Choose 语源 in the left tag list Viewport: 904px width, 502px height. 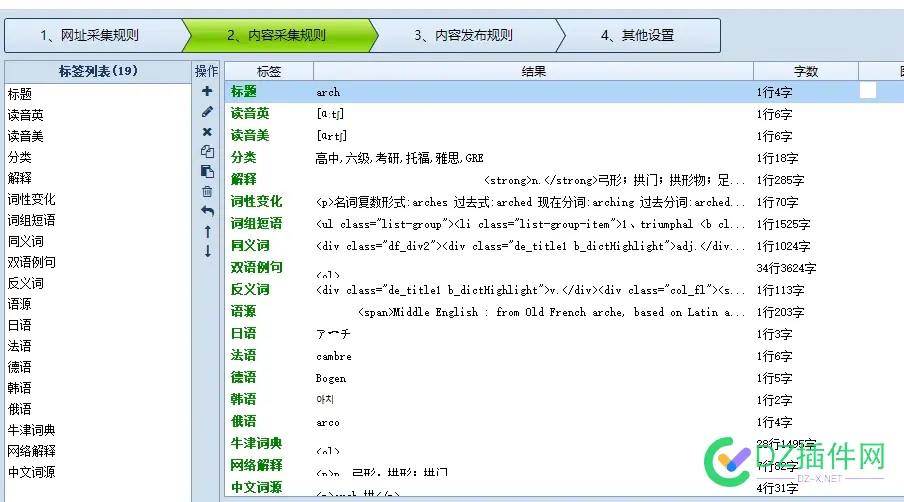point(20,304)
